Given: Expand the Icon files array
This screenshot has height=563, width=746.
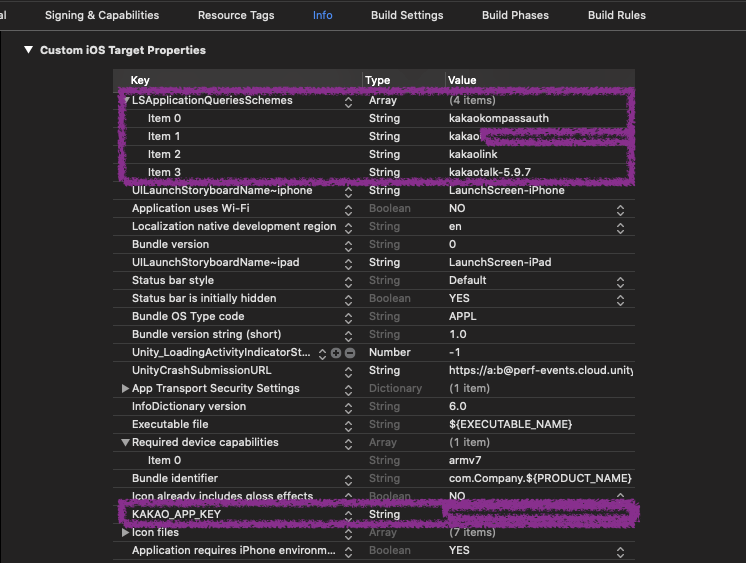Looking at the screenshot, I should pyautogui.click(x=125, y=533).
